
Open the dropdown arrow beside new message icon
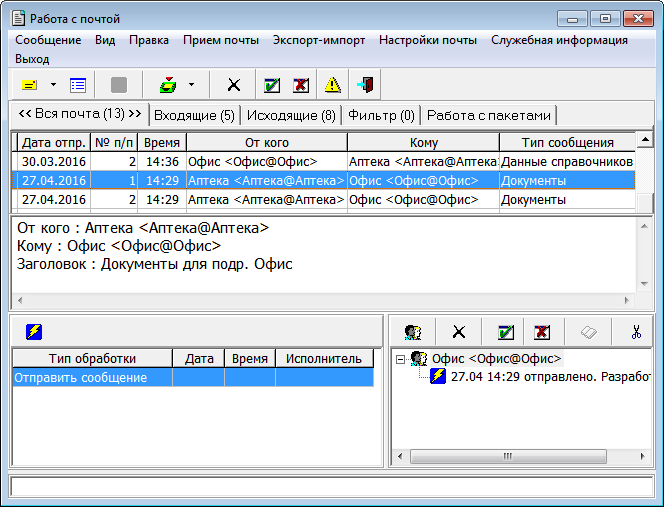(x=53, y=85)
